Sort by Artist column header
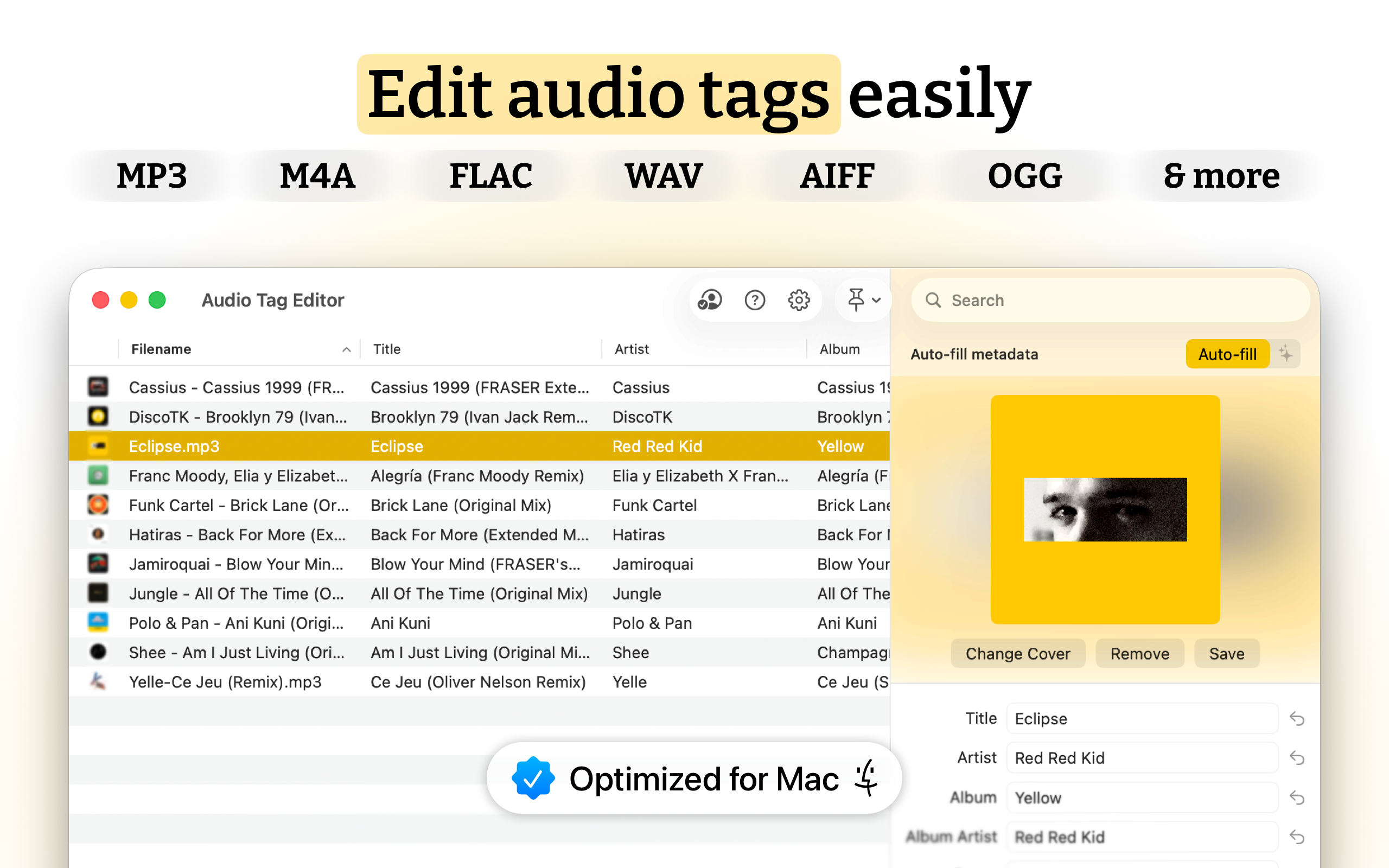Viewport: 1389px width, 868px height. click(704, 349)
